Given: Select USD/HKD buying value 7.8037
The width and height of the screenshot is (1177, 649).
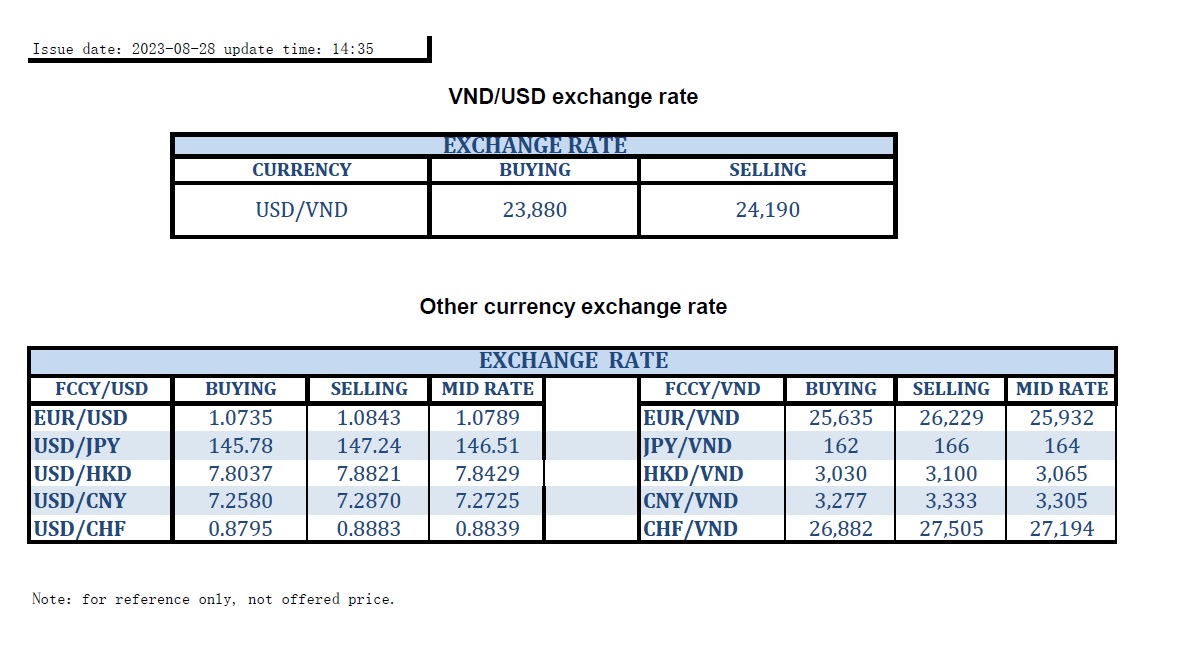Looking at the screenshot, I should (240, 474).
